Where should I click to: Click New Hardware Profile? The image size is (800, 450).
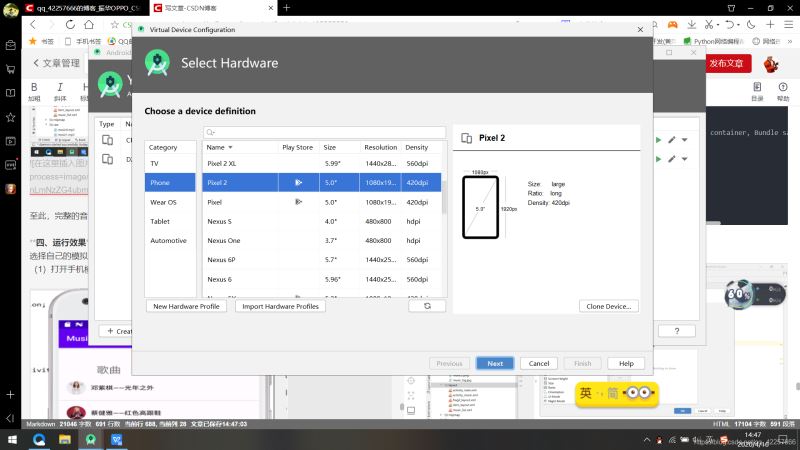(186, 306)
